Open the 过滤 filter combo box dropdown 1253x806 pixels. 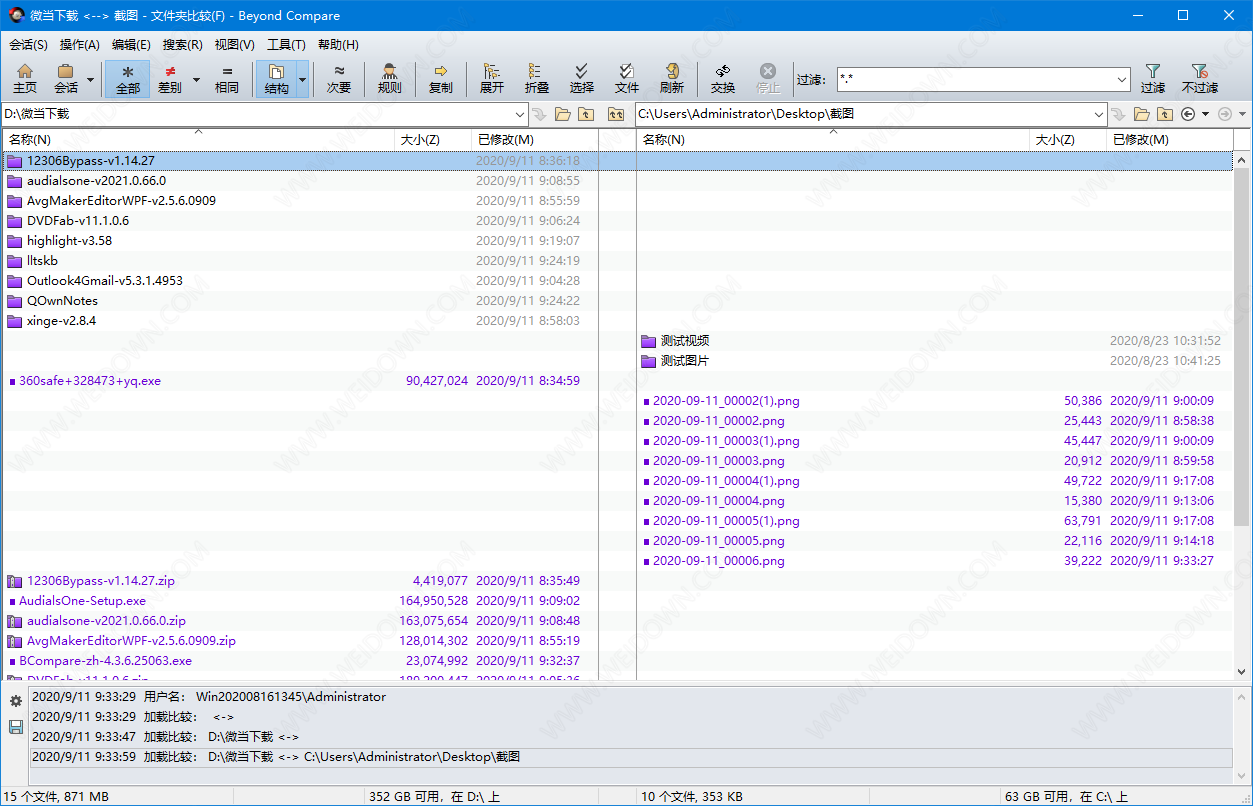(1122, 79)
